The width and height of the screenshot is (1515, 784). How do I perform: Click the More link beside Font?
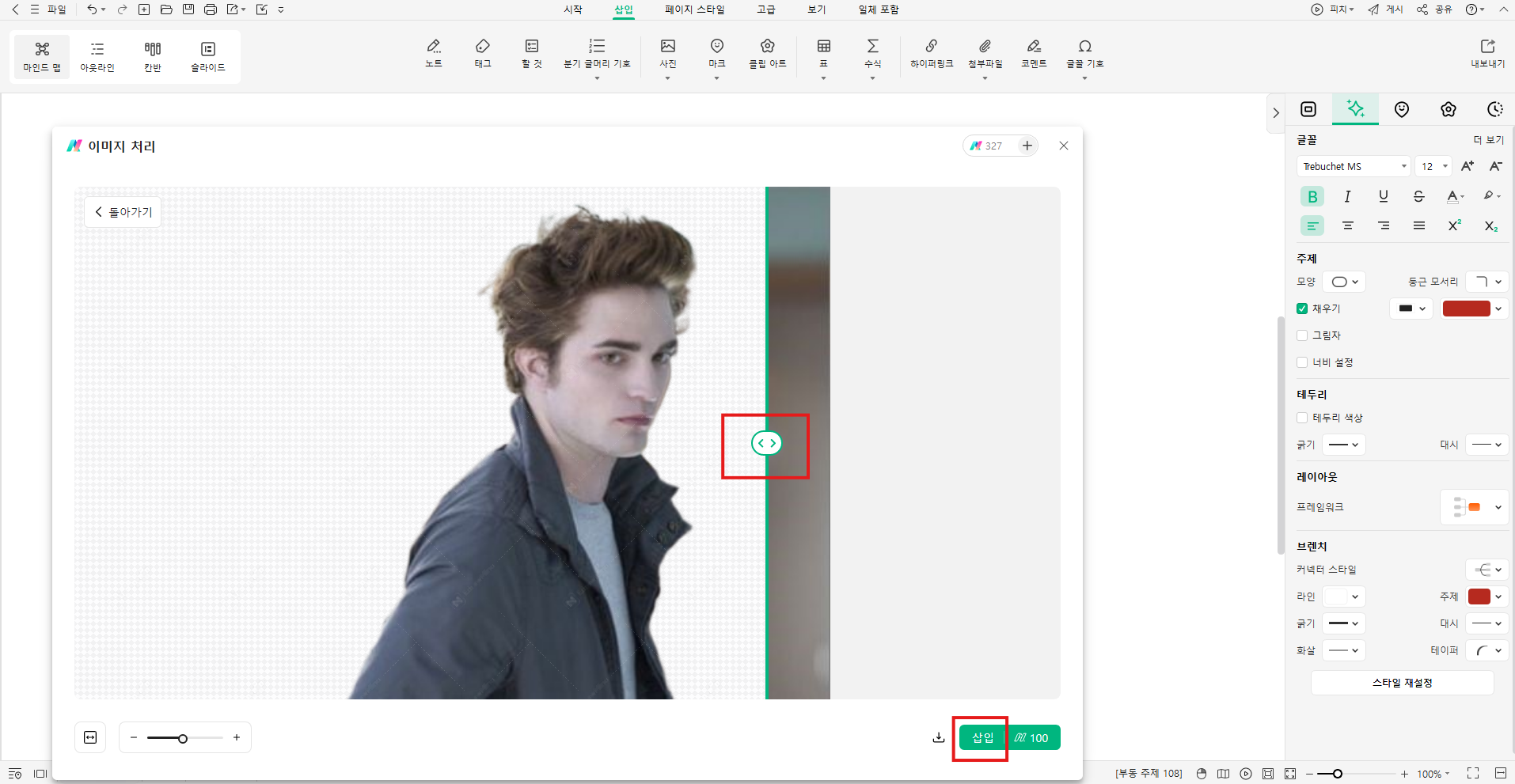pos(1489,140)
